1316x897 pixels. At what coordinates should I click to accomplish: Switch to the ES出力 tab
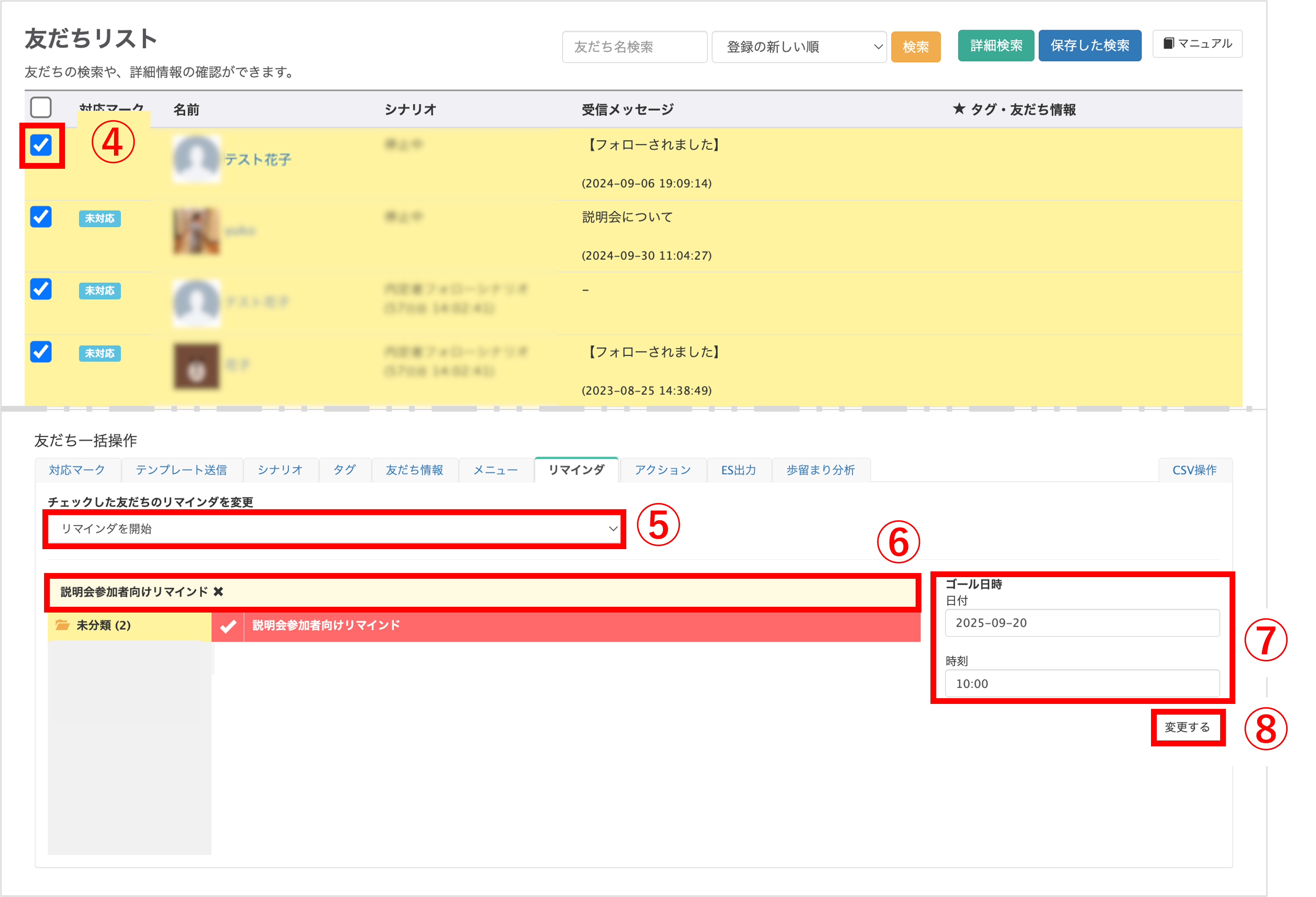click(739, 470)
